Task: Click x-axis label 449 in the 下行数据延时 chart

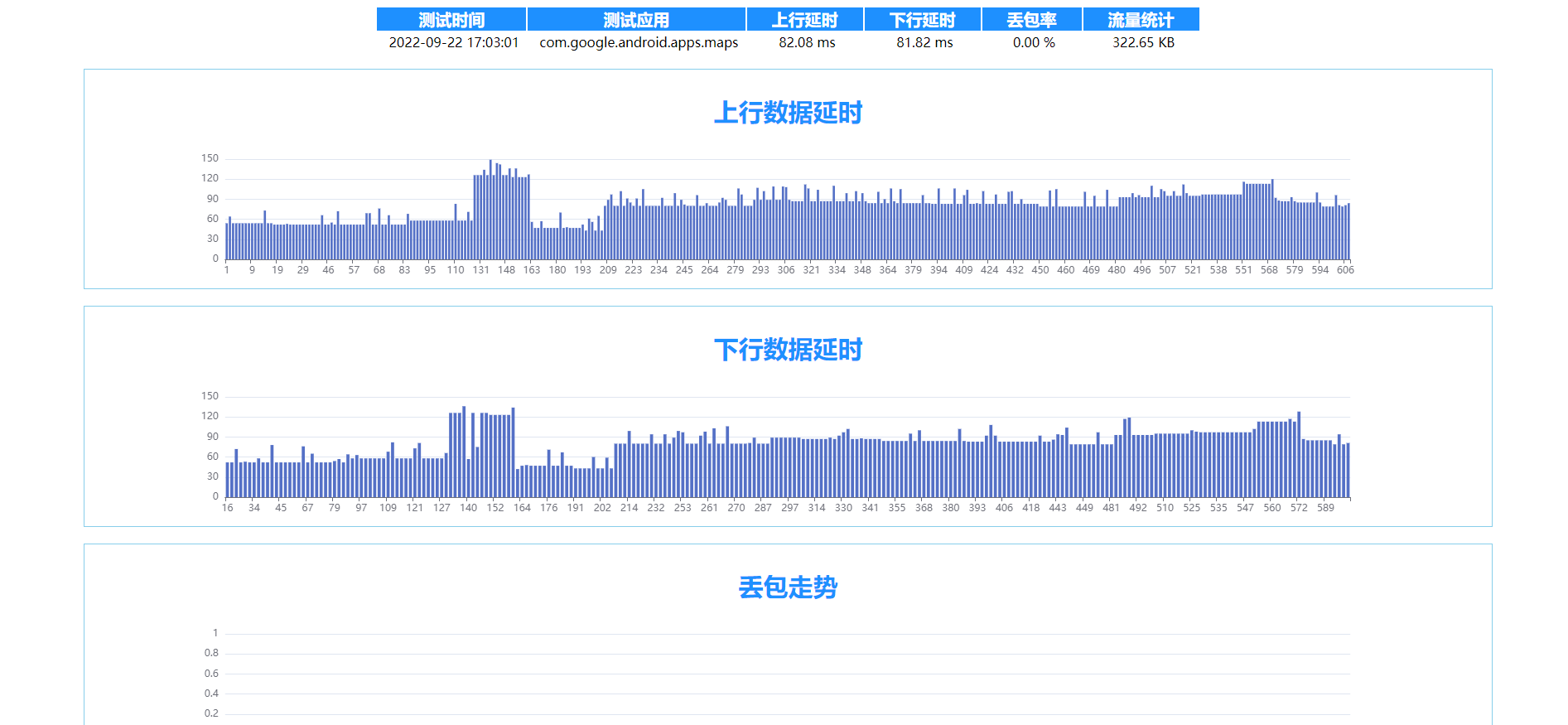Action: pos(1084,508)
